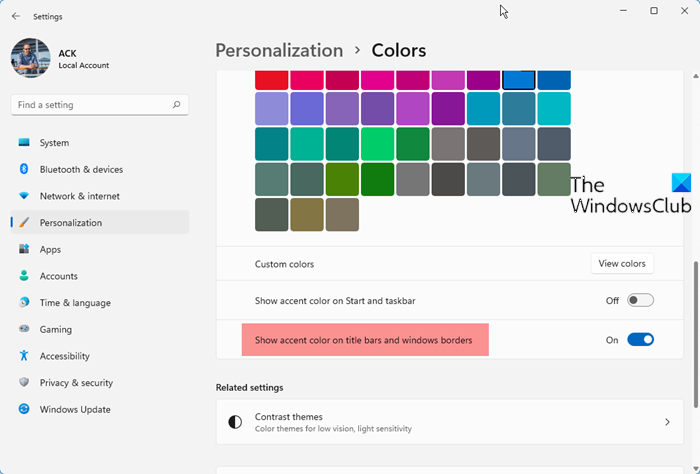Navigate to Personalization breadcrumb link

pyautogui.click(x=279, y=50)
